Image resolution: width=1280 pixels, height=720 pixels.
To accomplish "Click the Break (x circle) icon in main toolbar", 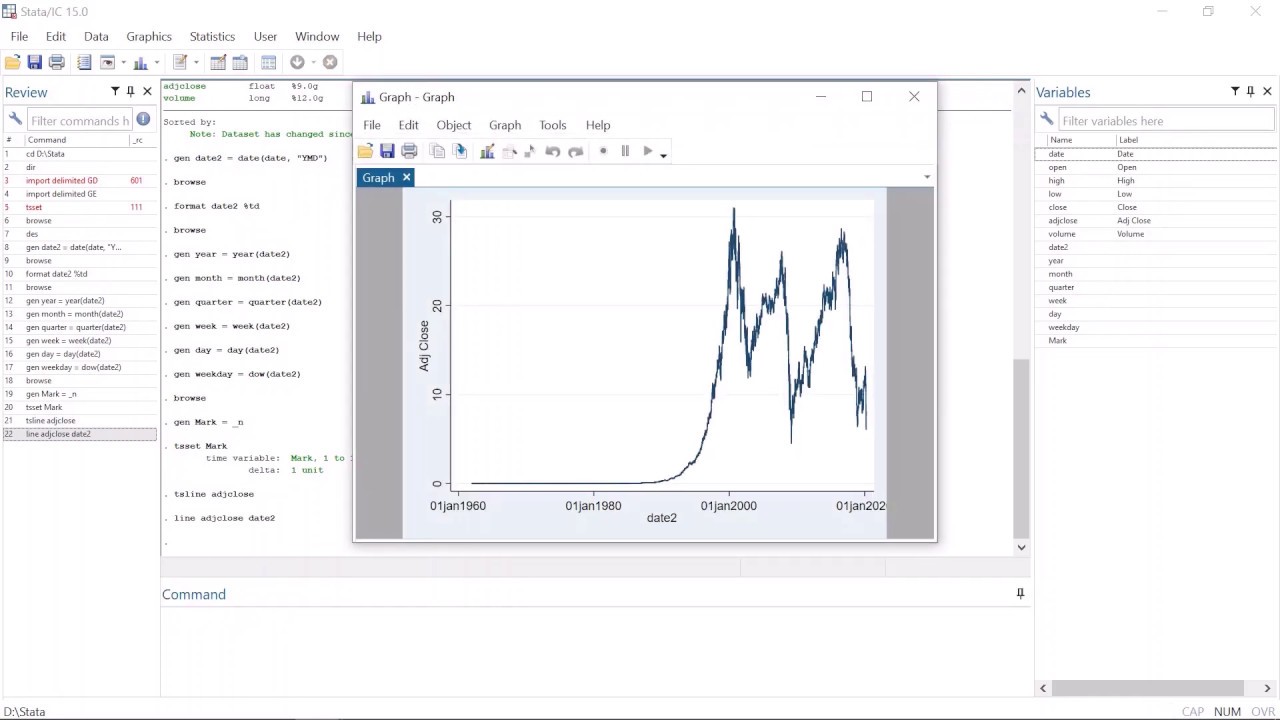I will coord(330,62).
